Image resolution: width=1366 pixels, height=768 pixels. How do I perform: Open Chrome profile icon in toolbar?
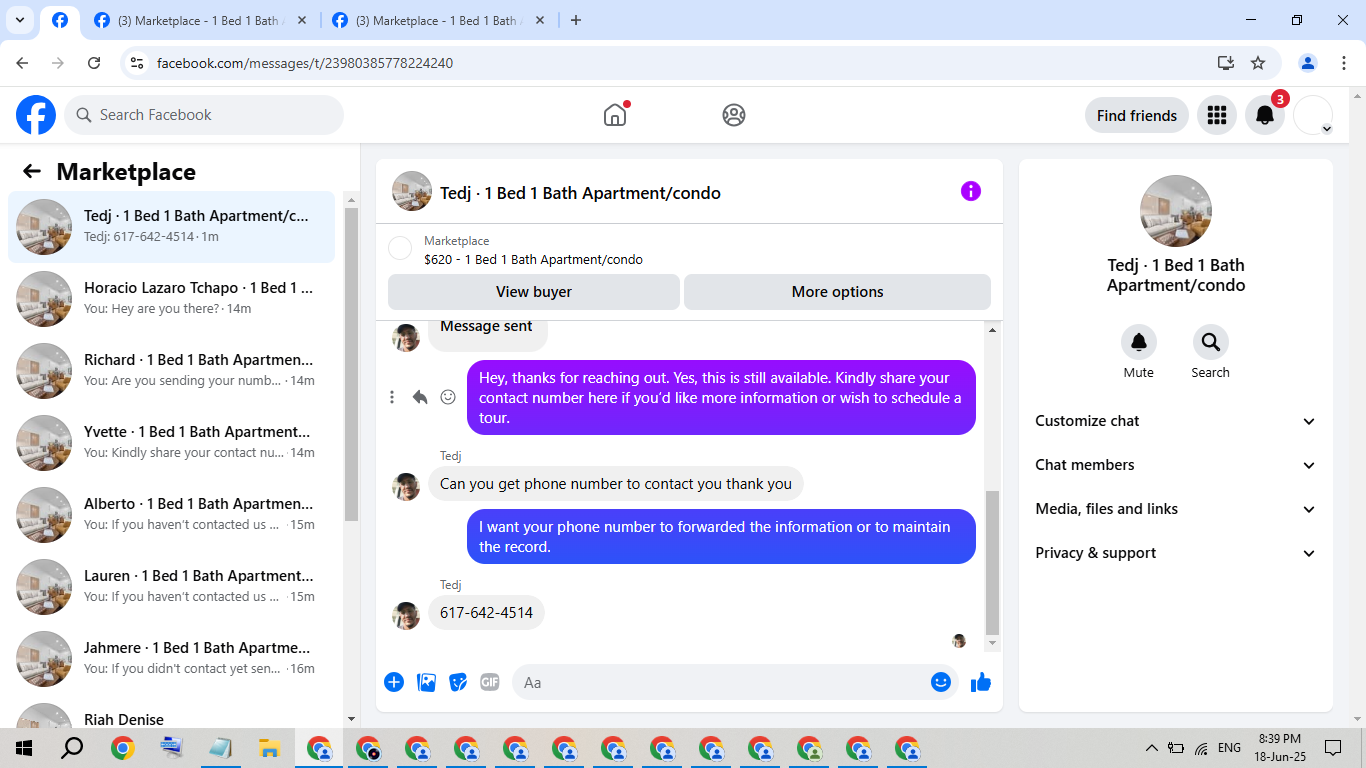(x=1308, y=63)
